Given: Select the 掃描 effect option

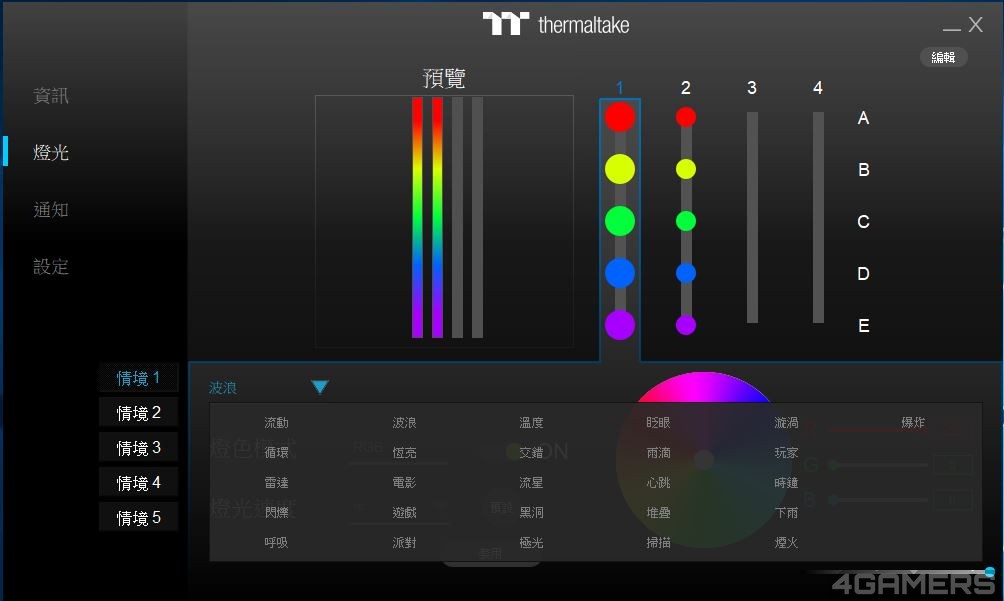Looking at the screenshot, I should click(658, 542).
